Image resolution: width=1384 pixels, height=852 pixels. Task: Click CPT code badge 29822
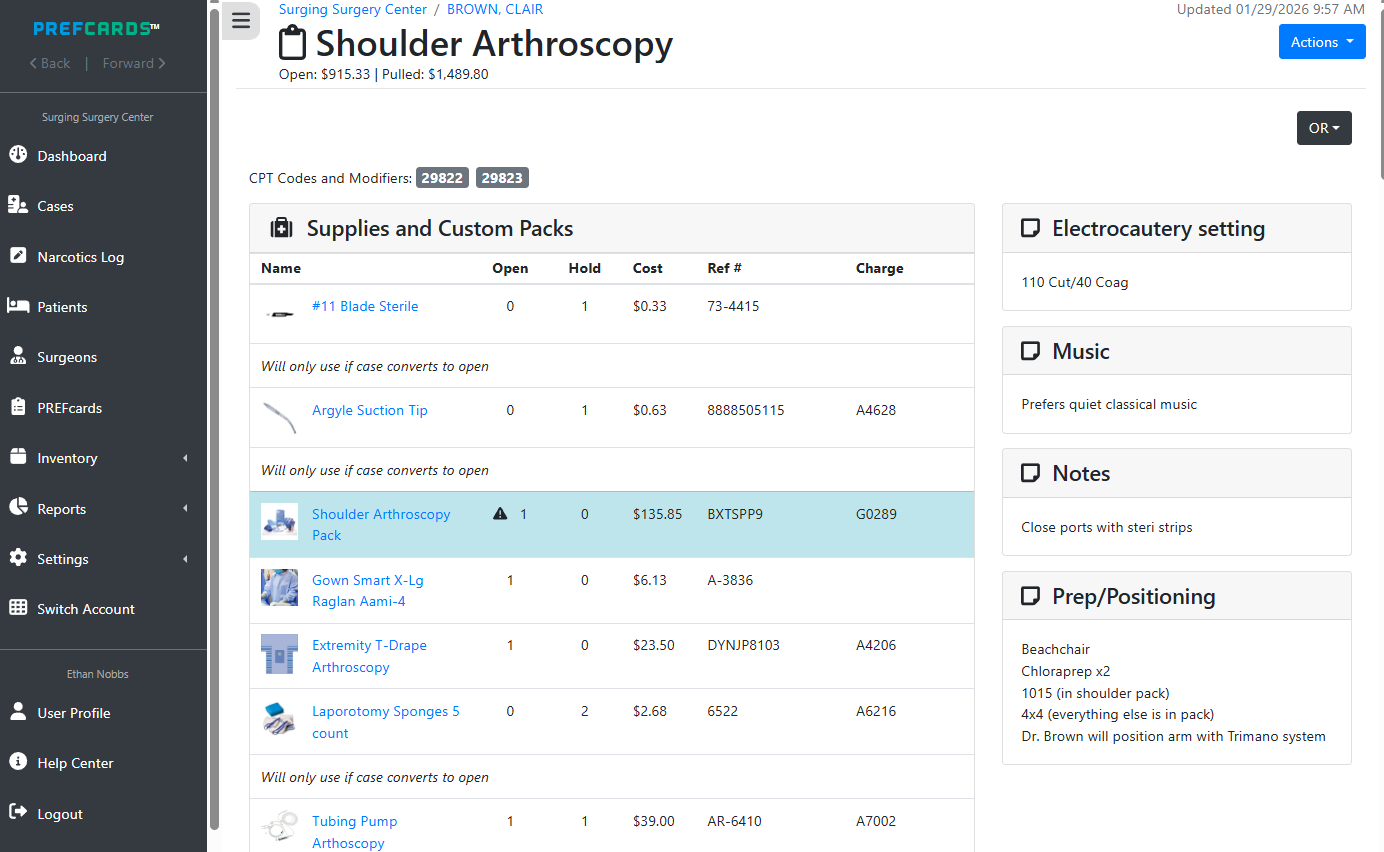[442, 178]
